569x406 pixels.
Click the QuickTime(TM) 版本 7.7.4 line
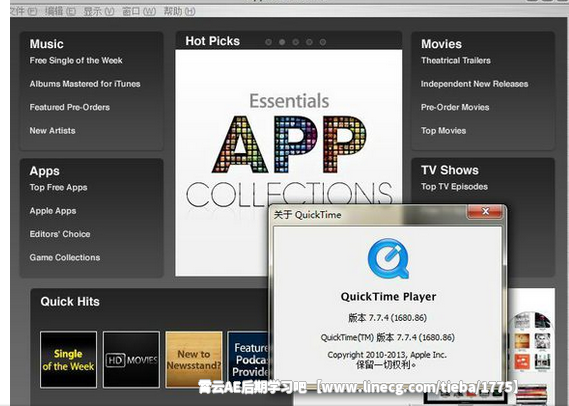388,338
